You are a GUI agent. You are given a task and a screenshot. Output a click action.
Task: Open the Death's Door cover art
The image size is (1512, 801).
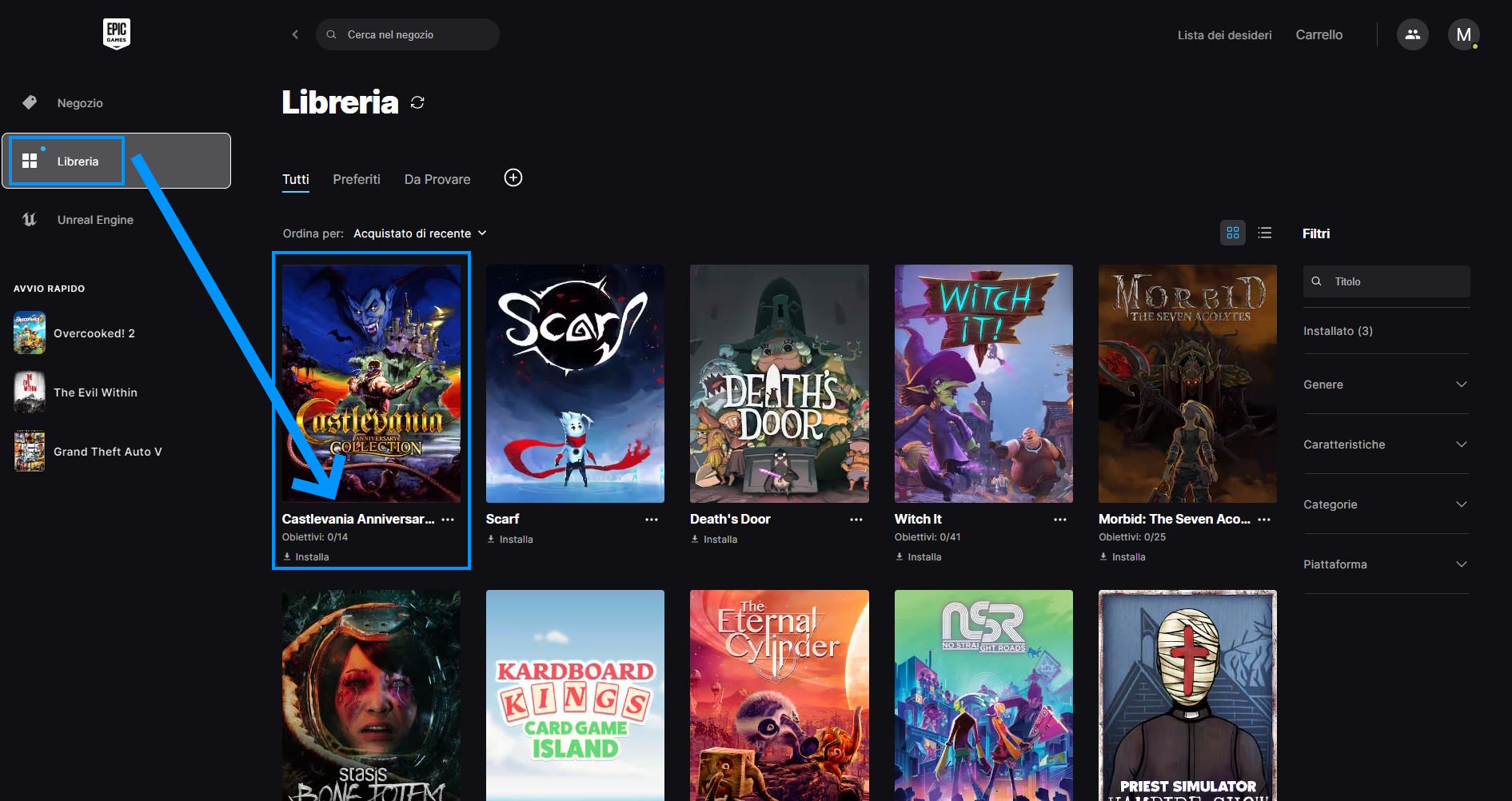coord(780,384)
